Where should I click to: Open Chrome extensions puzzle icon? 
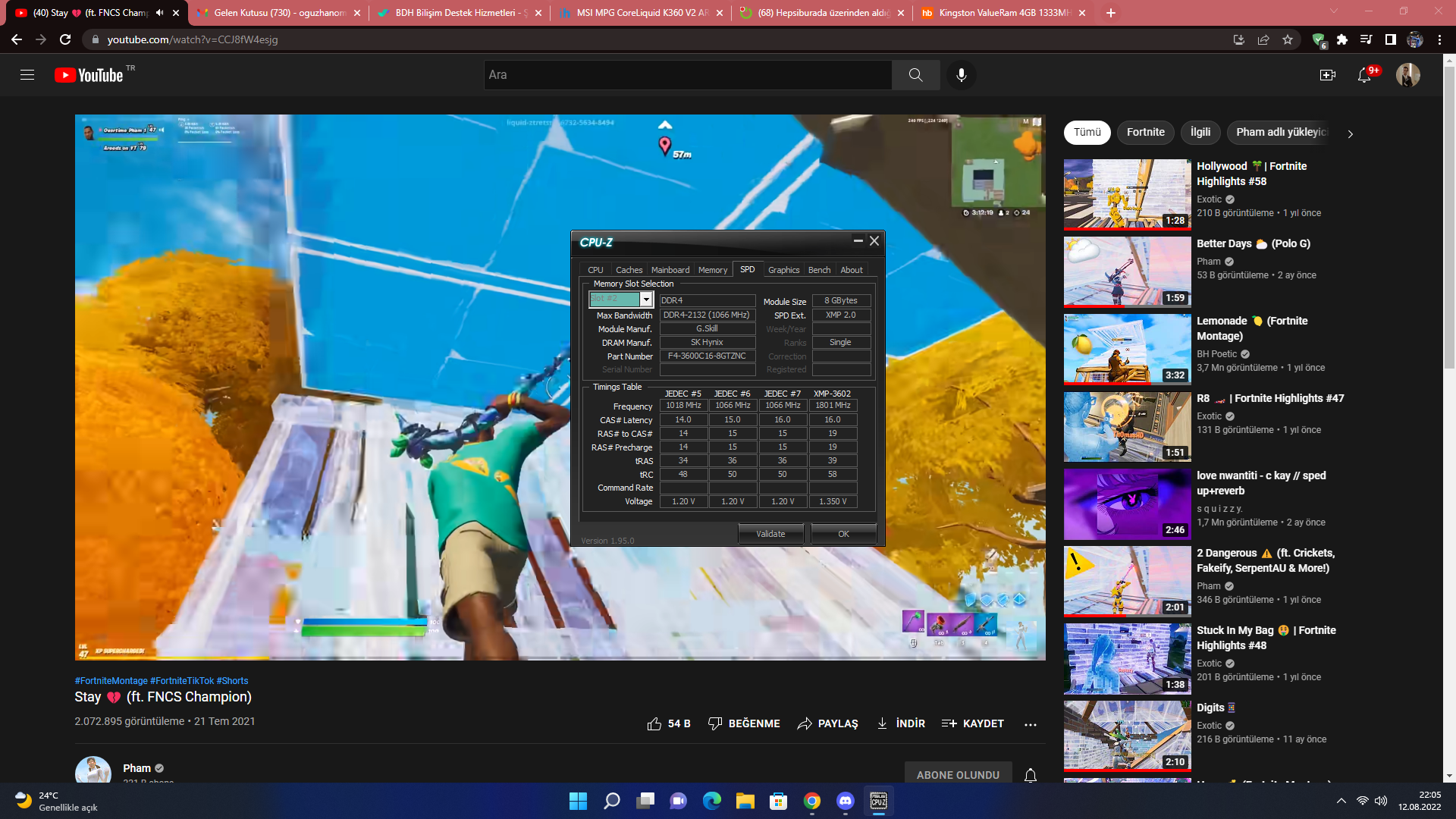tap(1342, 39)
